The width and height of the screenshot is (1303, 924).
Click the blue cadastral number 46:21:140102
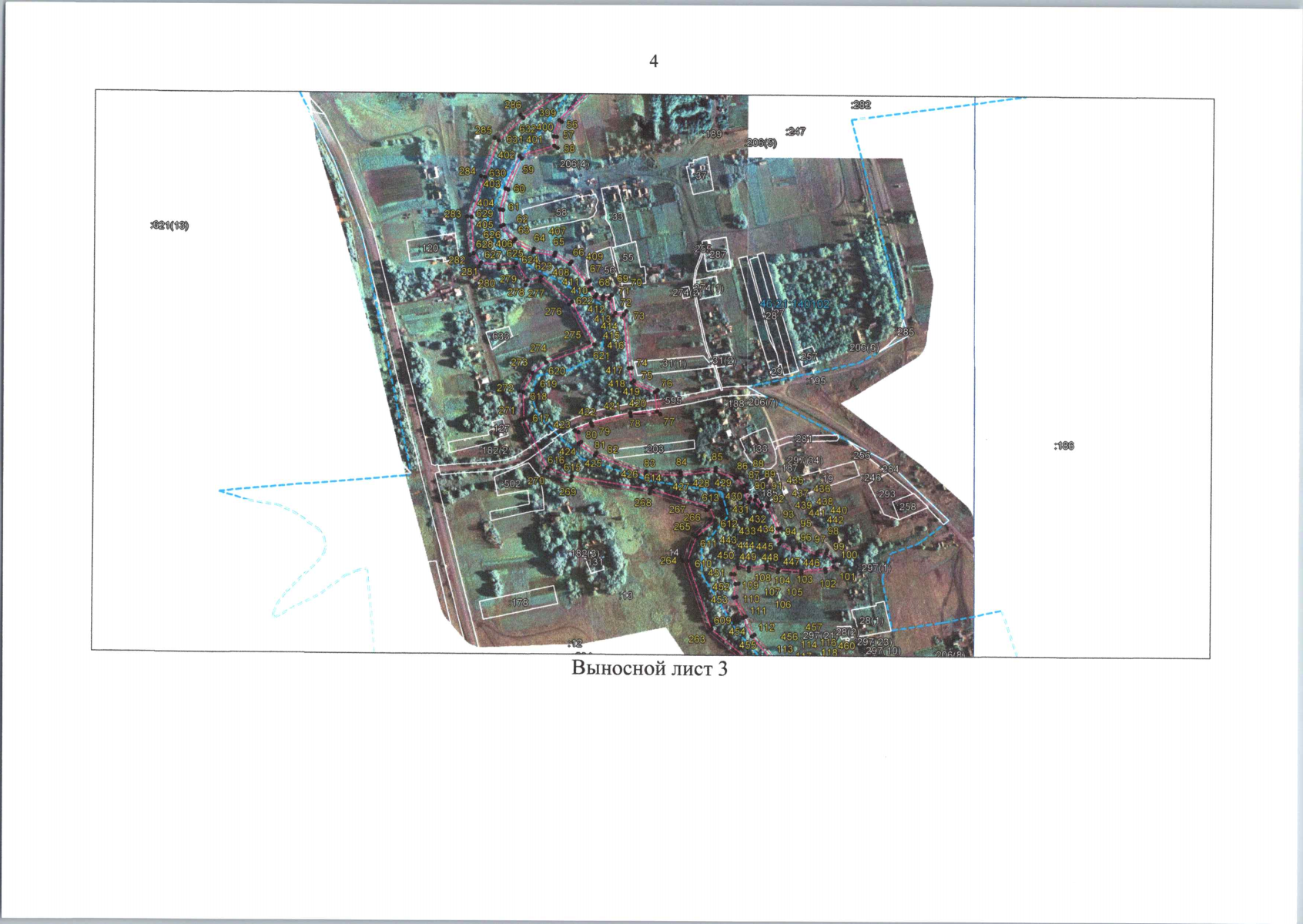click(x=794, y=304)
